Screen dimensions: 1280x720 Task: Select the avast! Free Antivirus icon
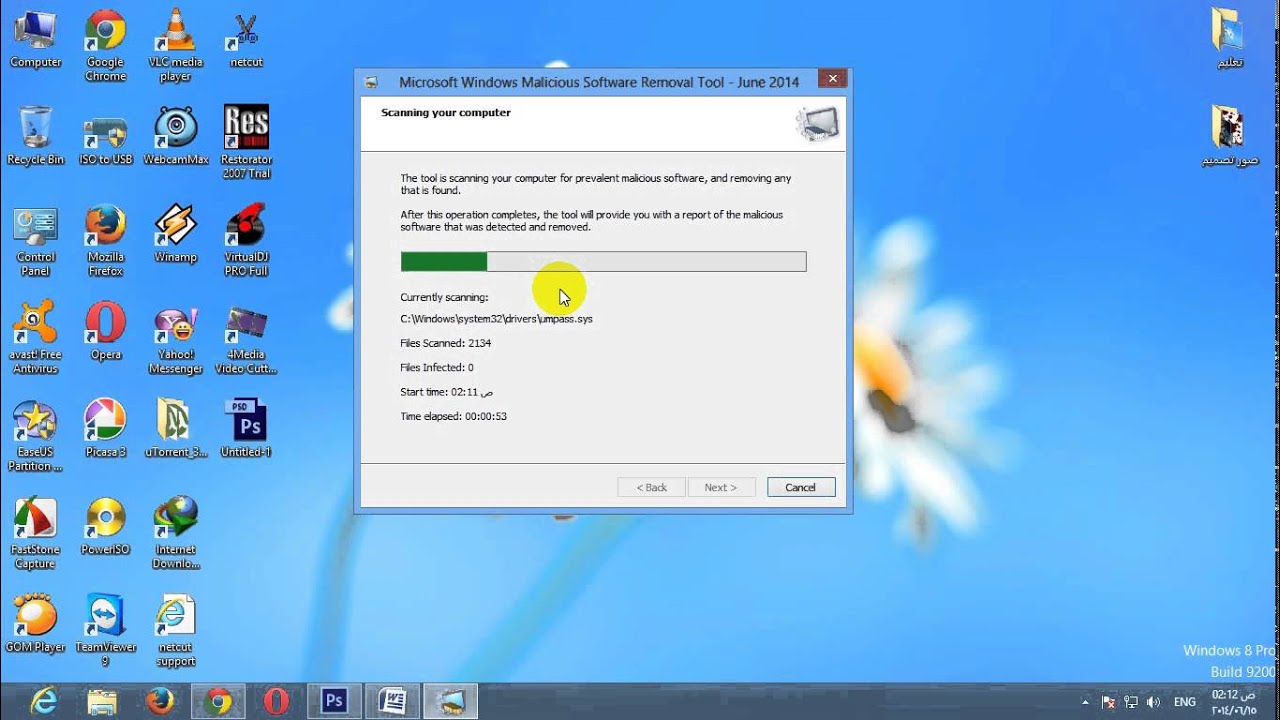[35, 338]
